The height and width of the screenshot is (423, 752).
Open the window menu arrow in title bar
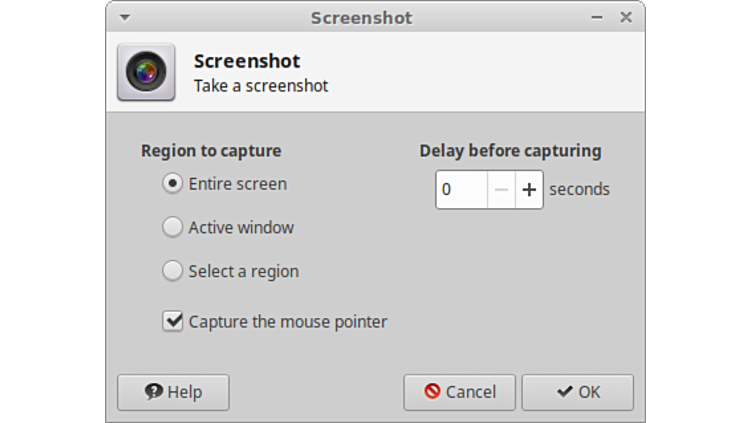(x=124, y=18)
